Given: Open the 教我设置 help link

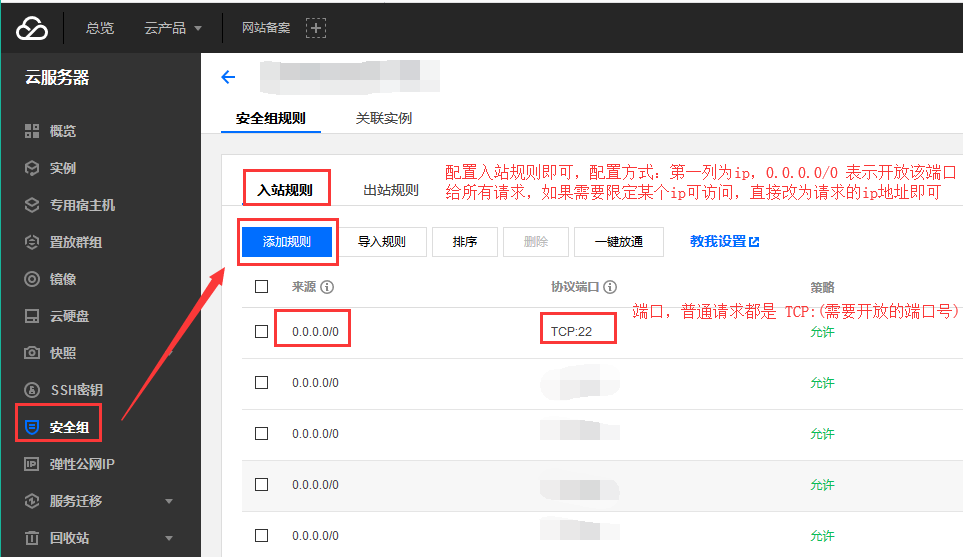Looking at the screenshot, I should click(718, 241).
